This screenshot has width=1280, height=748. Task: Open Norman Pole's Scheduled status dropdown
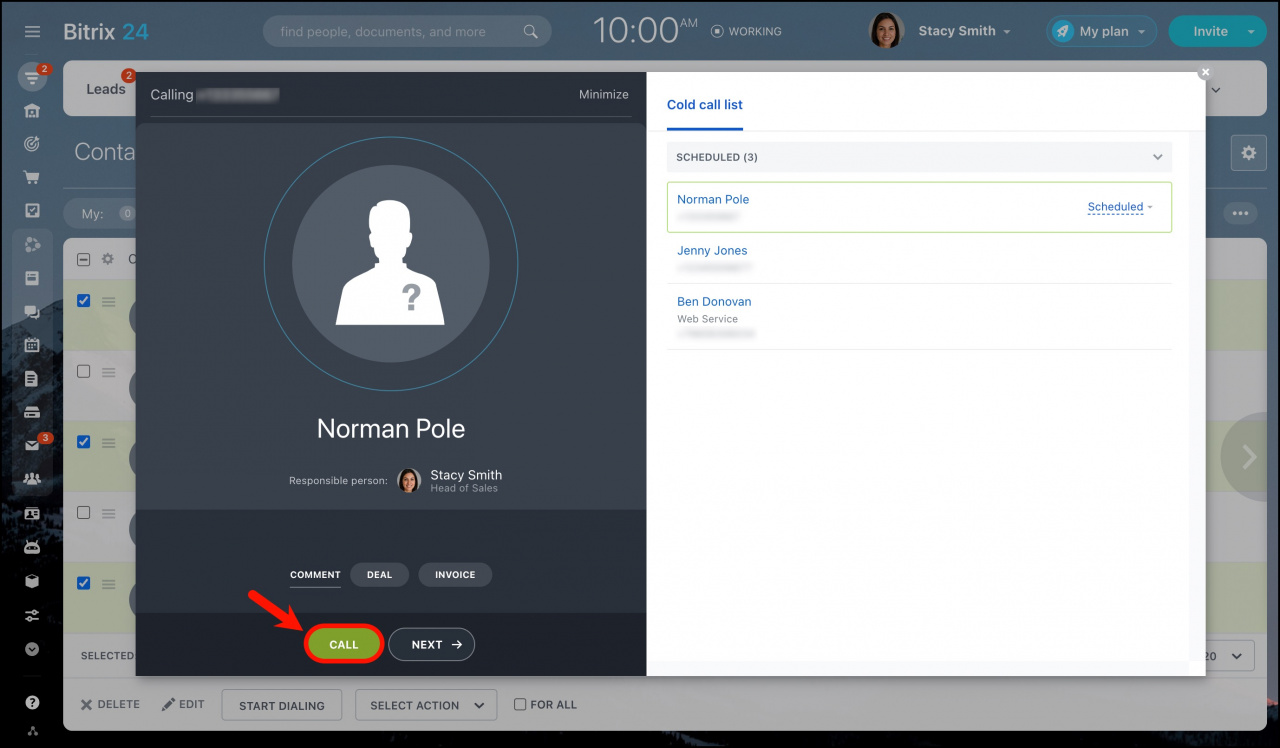(x=1120, y=207)
